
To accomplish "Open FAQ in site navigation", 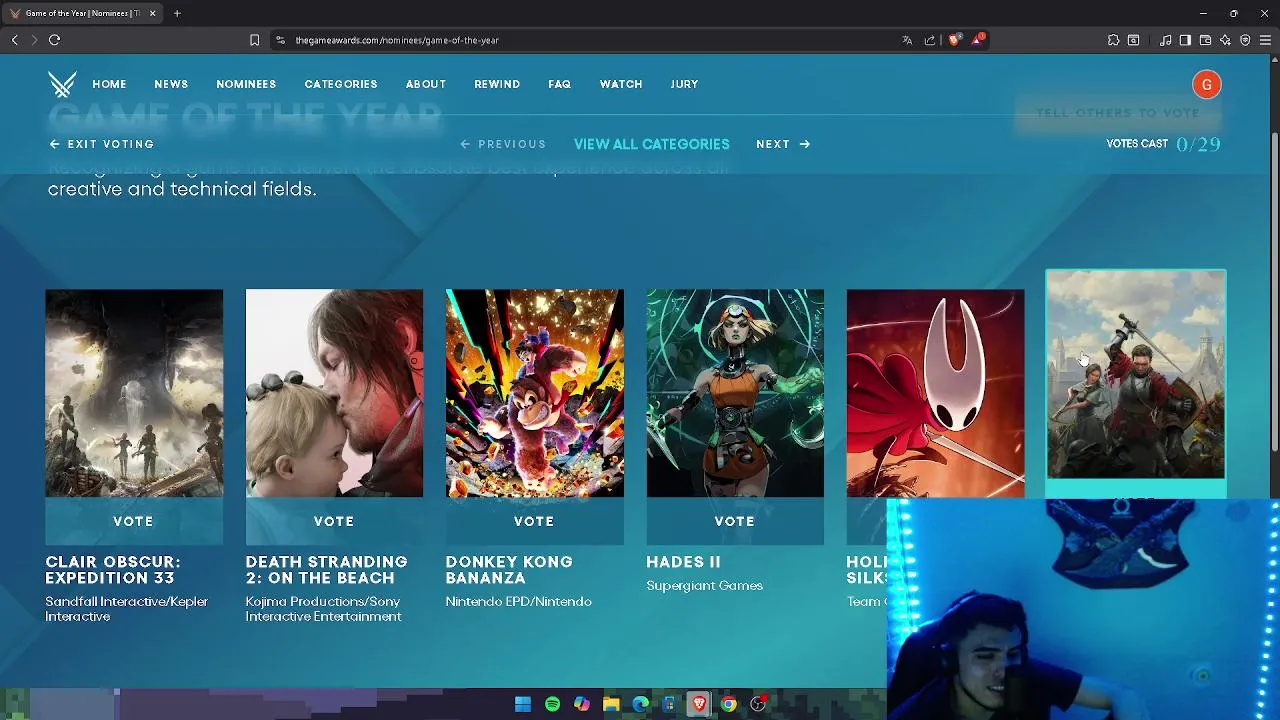I will (x=560, y=84).
